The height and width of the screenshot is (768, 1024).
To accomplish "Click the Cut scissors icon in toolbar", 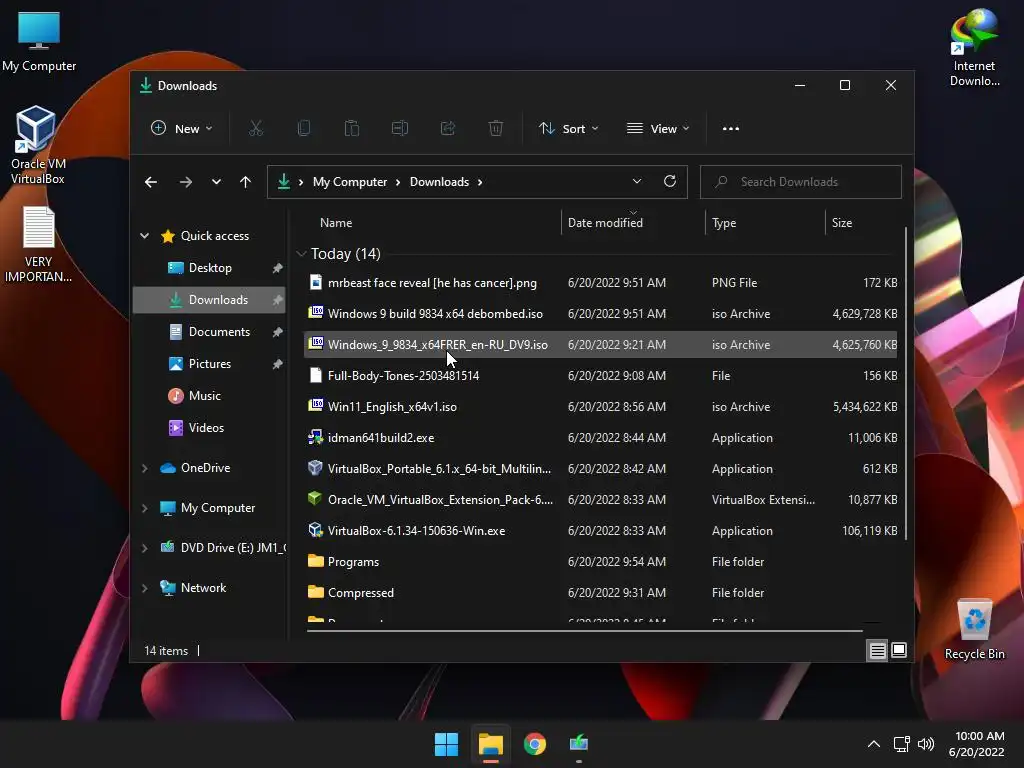I will [255, 129].
